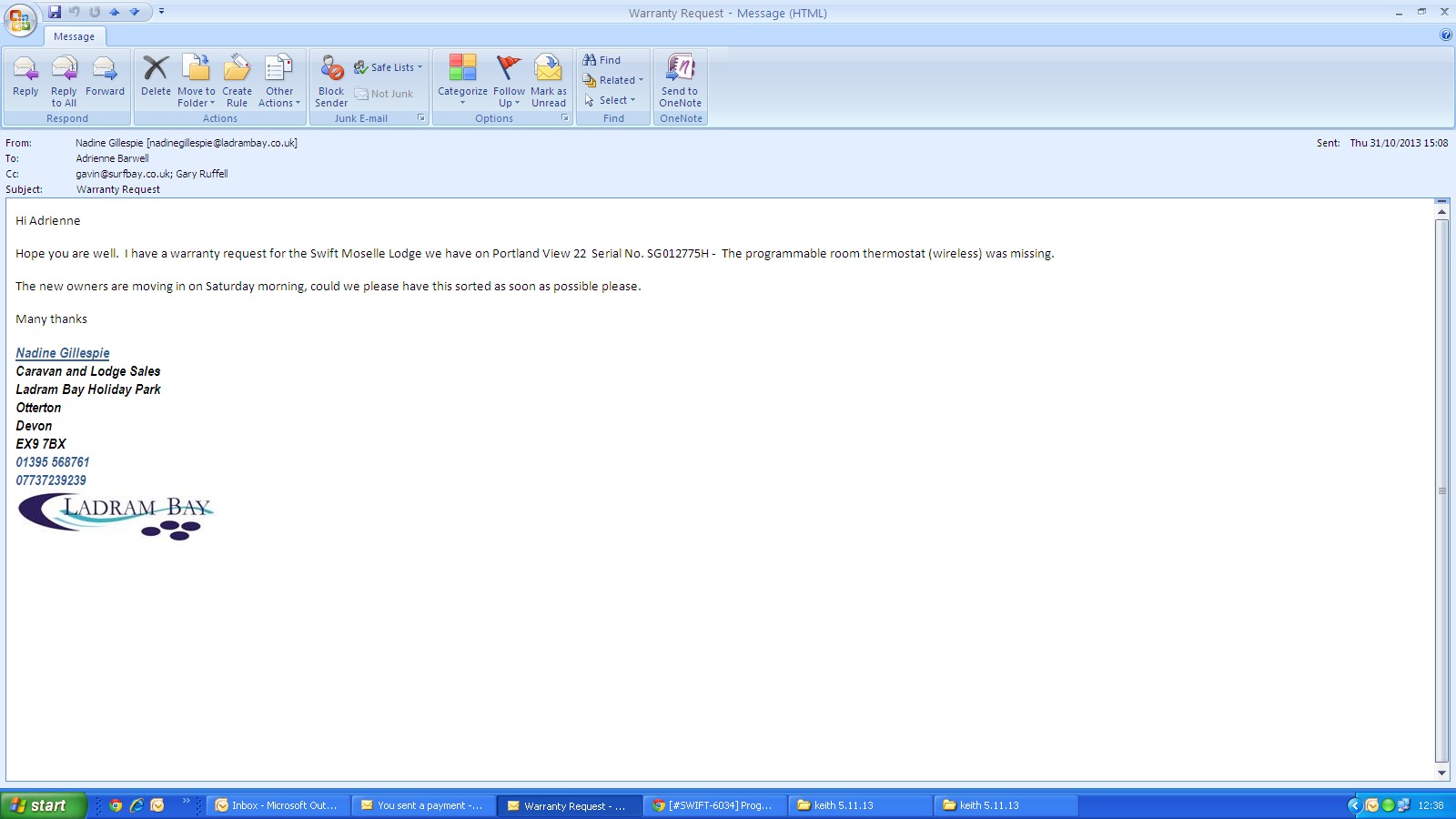The width and height of the screenshot is (1456, 819).
Task: Select the Message ribbon tab
Action: point(74,36)
